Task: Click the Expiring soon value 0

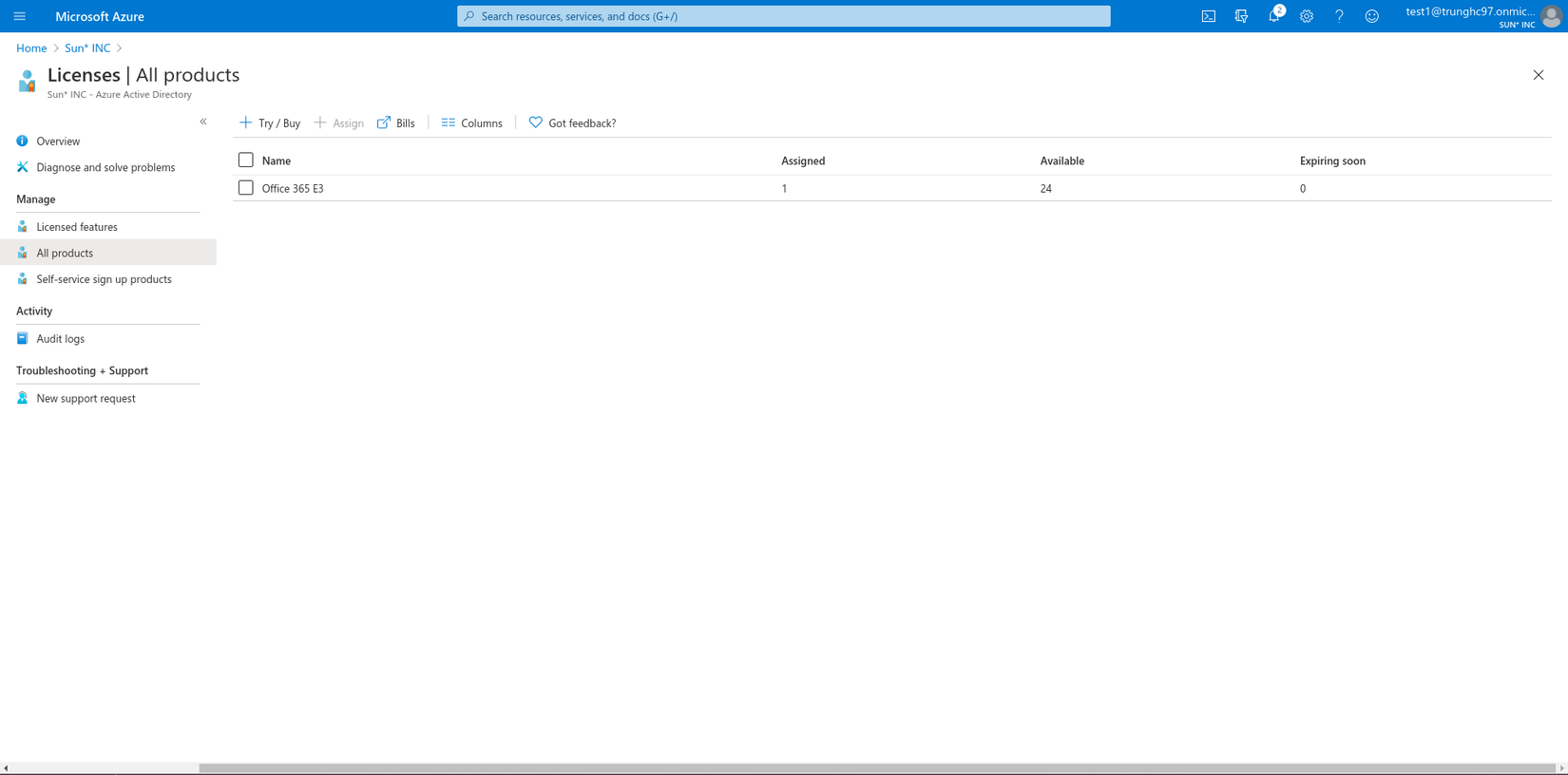Action: pyautogui.click(x=1303, y=188)
